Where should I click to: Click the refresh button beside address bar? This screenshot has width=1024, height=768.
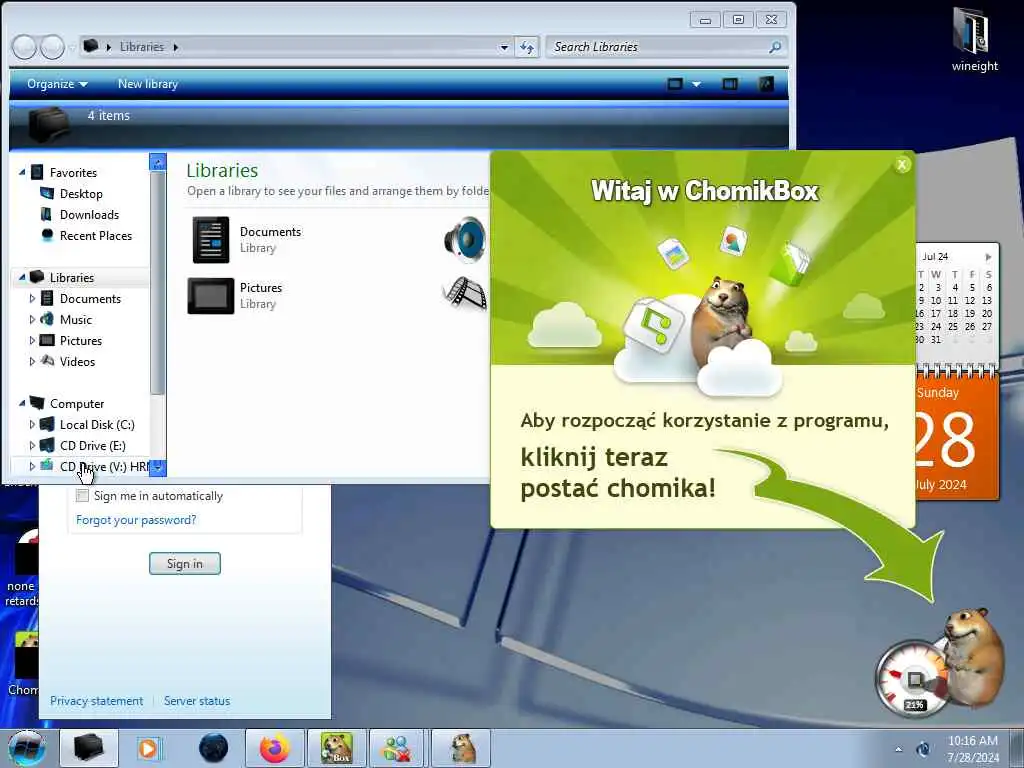[x=527, y=47]
